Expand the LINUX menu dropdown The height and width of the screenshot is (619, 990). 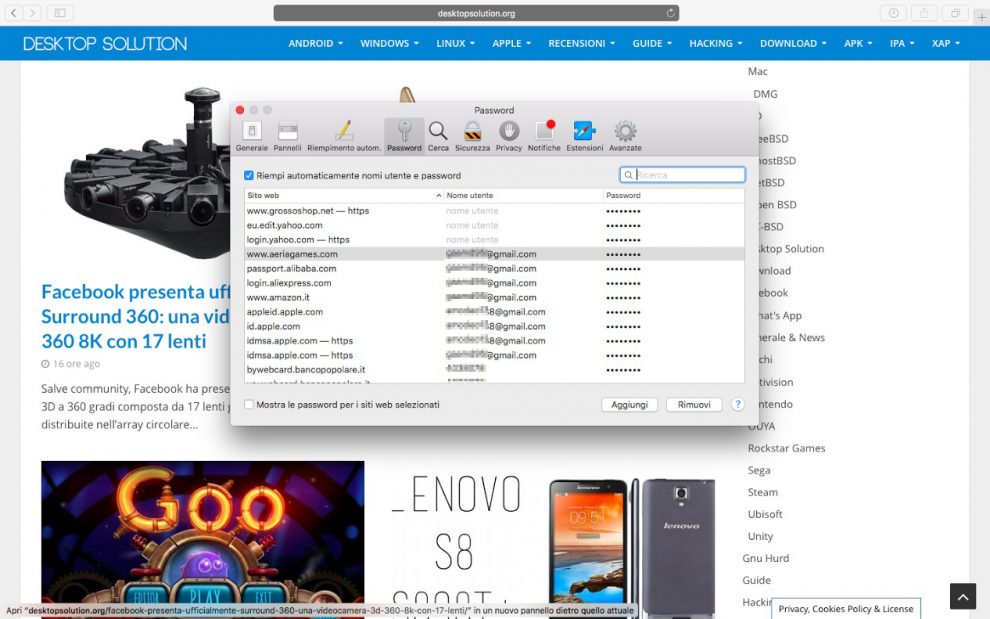pyautogui.click(x=455, y=43)
